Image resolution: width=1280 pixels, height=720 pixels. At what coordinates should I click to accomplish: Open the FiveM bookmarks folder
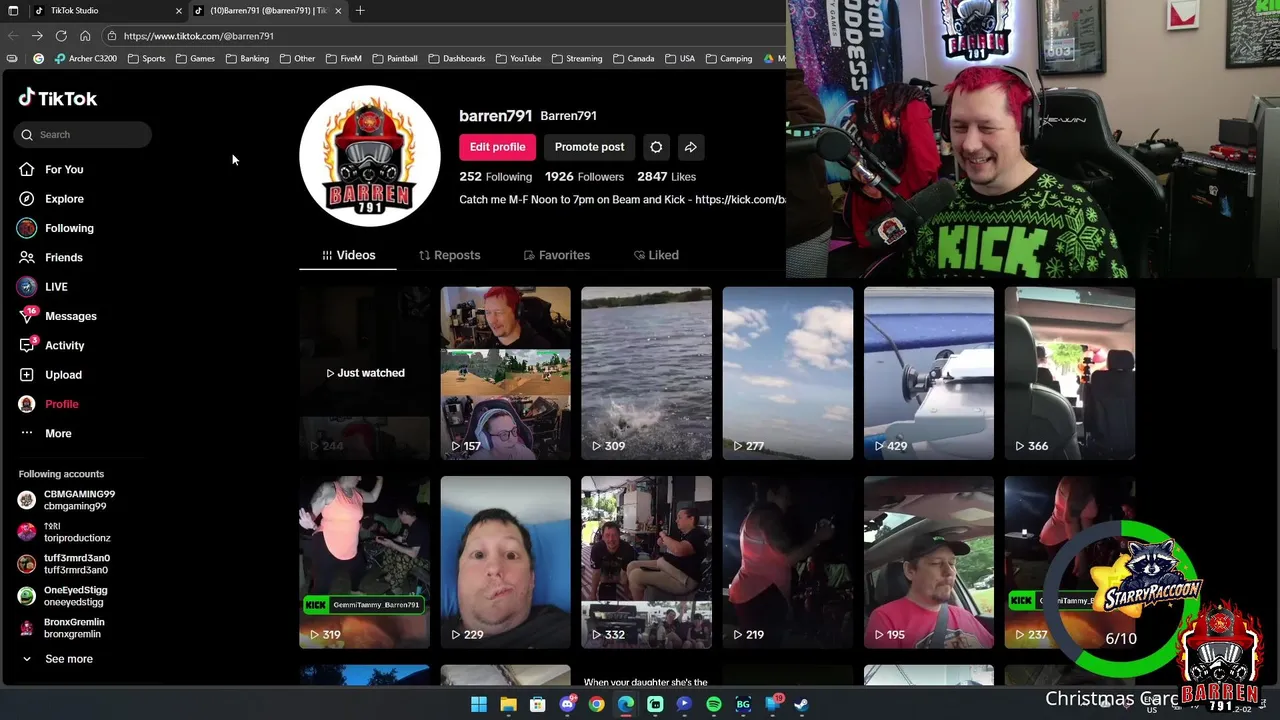(343, 59)
